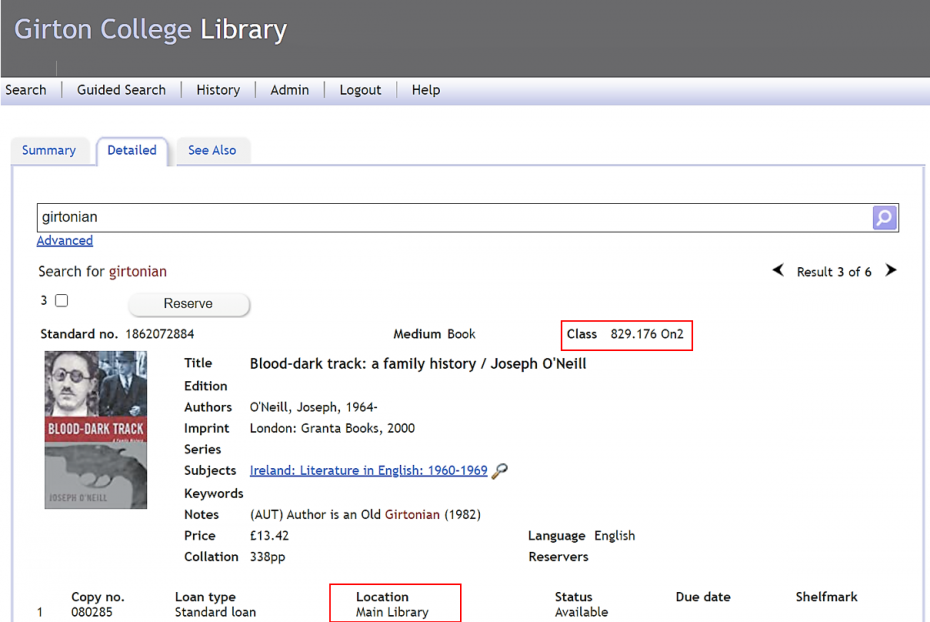Tick the checkbox for result 3
Image resolution: width=930 pixels, height=622 pixels.
tap(62, 301)
